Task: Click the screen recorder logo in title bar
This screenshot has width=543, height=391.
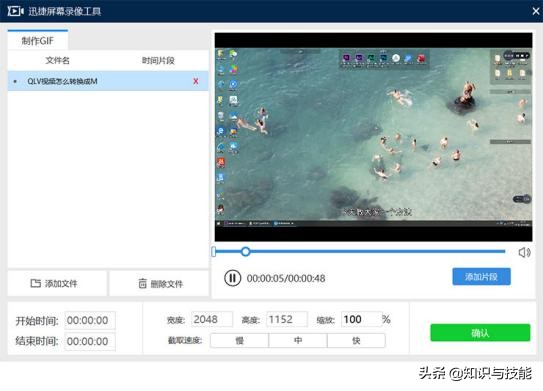Action: (x=15, y=11)
